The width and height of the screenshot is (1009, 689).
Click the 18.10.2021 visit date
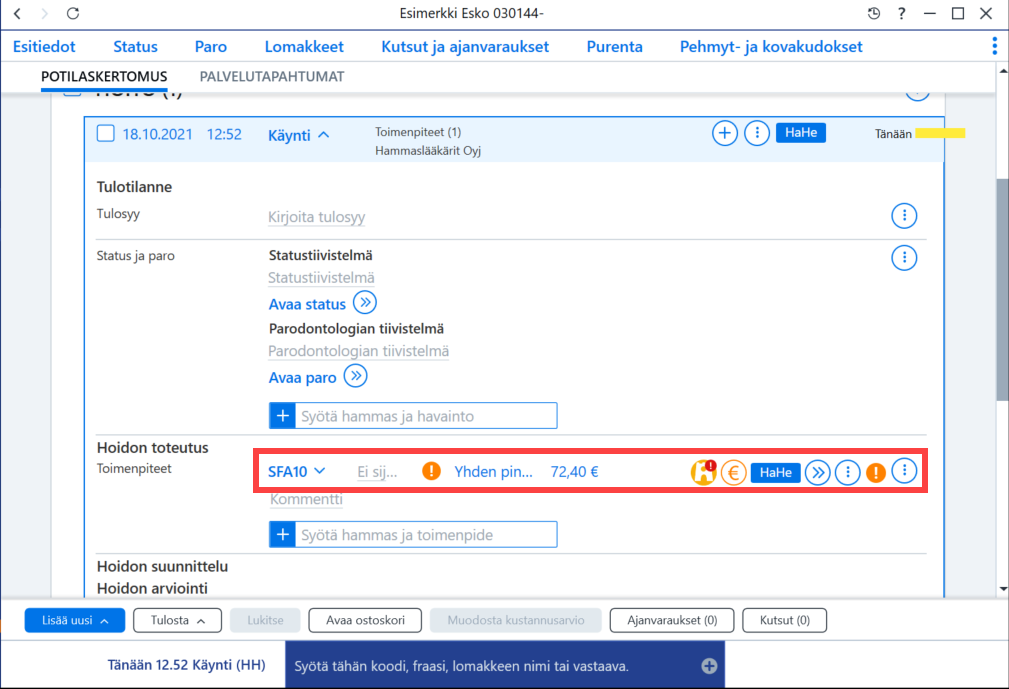tap(157, 134)
